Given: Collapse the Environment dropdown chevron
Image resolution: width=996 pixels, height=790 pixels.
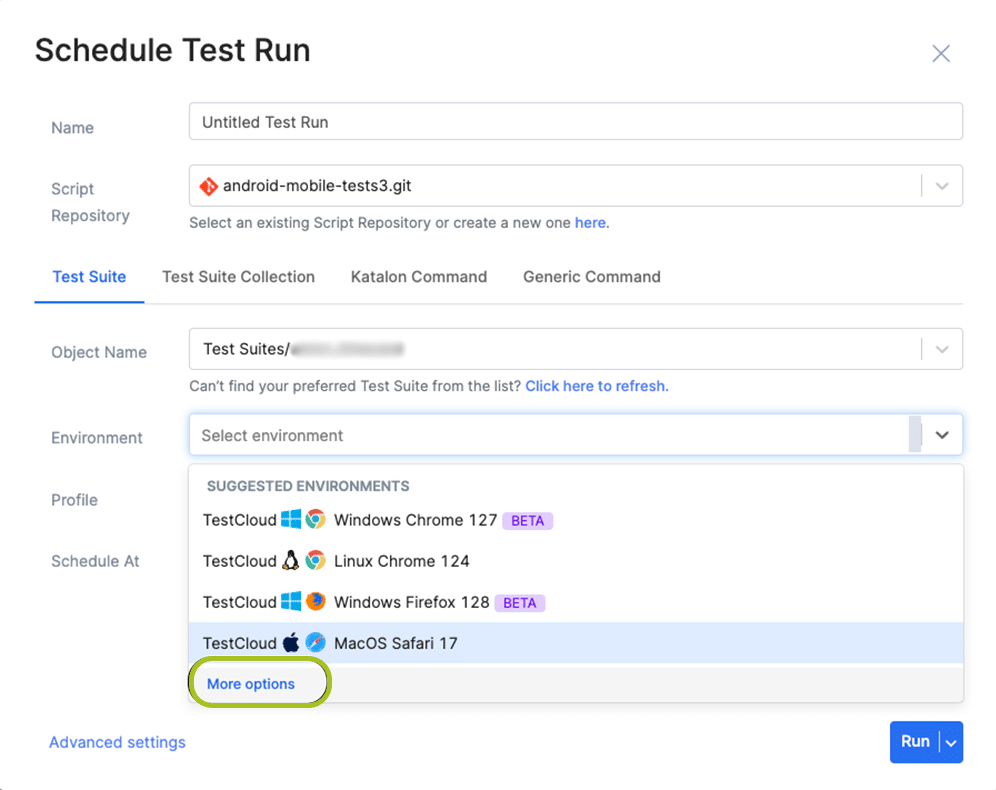Looking at the screenshot, I should (942, 435).
